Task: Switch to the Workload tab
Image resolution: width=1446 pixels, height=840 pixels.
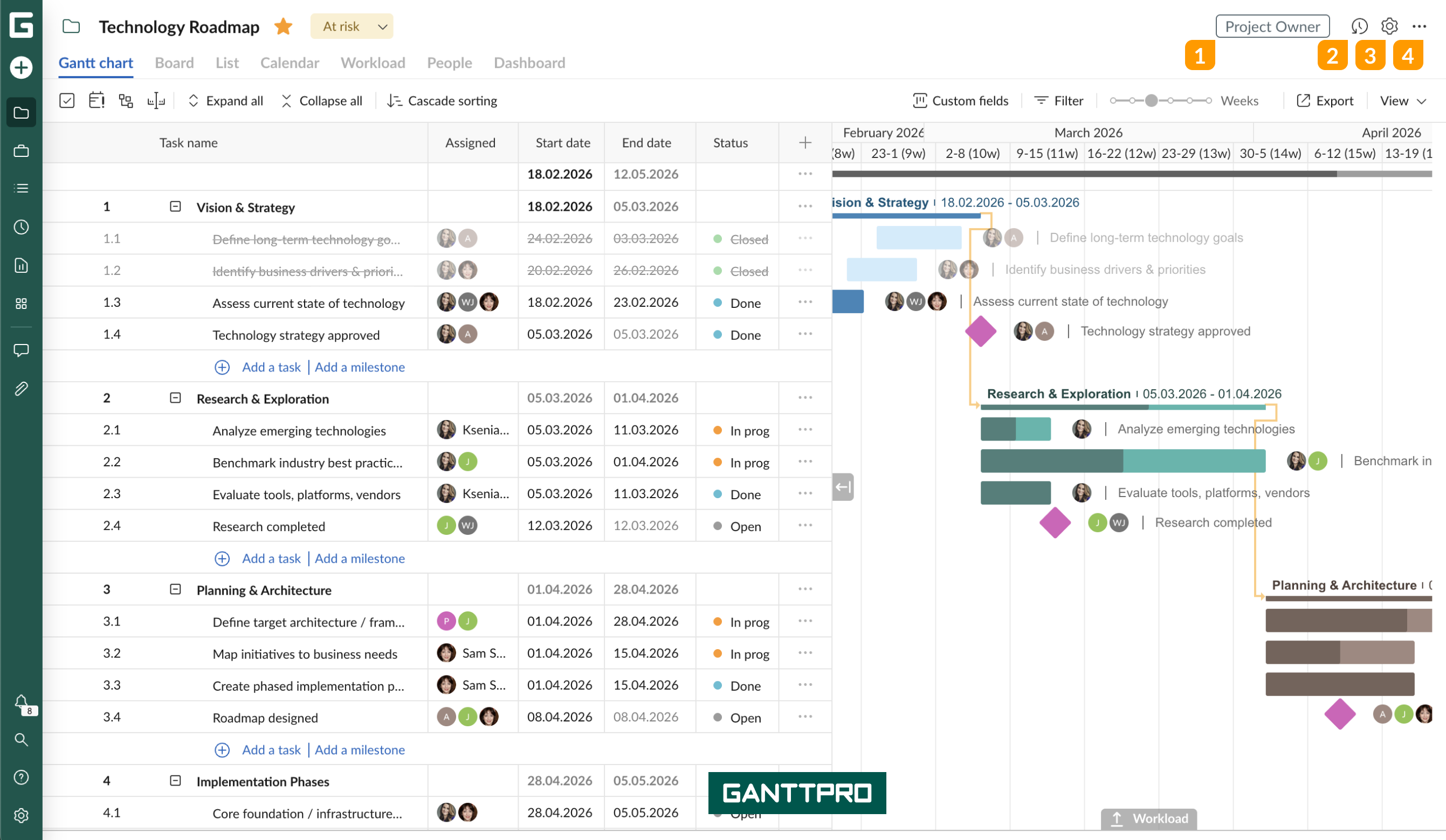Action: click(373, 63)
